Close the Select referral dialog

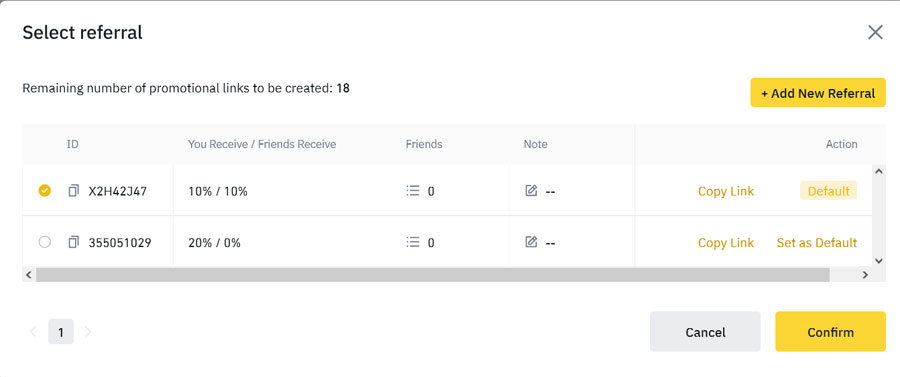[875, 32]
